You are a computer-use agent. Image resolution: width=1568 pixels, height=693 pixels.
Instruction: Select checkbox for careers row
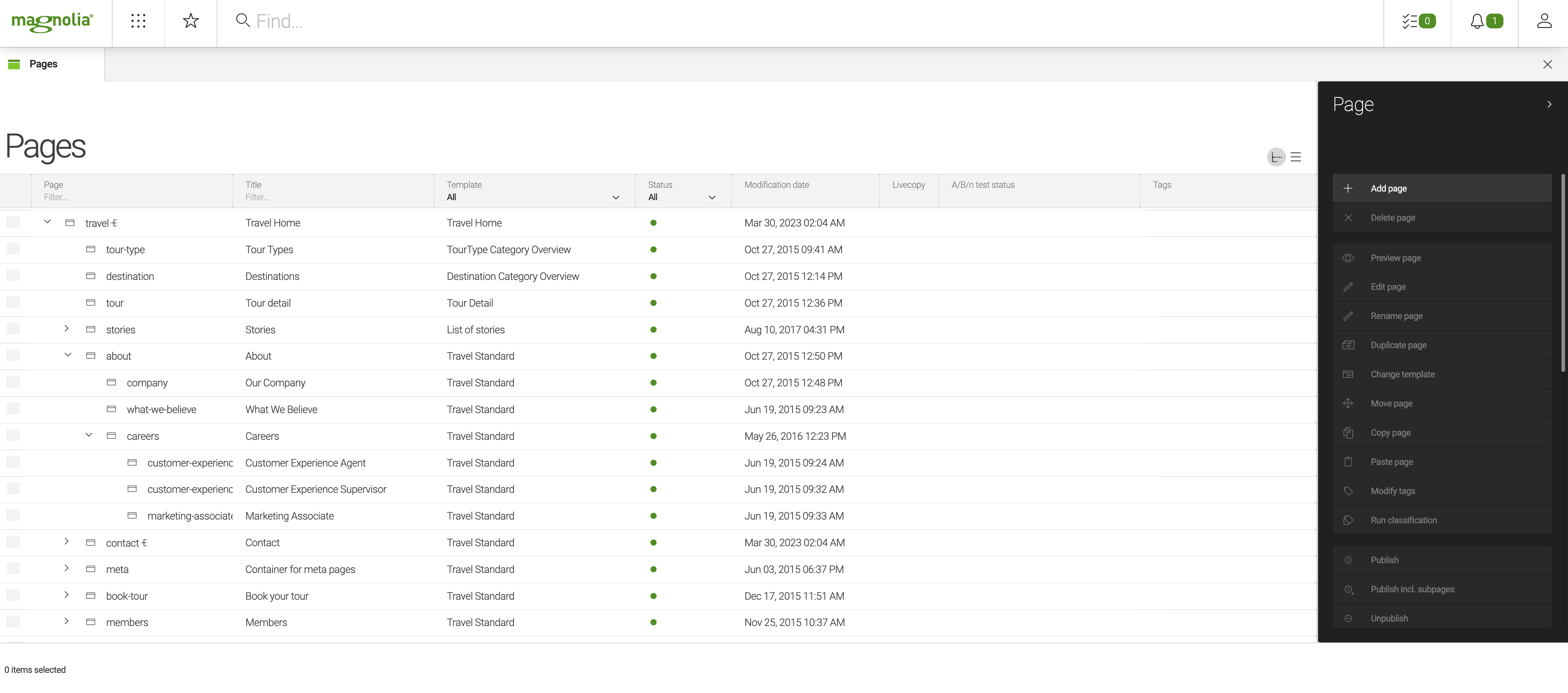pyautogui.click(x=13, y=436)
